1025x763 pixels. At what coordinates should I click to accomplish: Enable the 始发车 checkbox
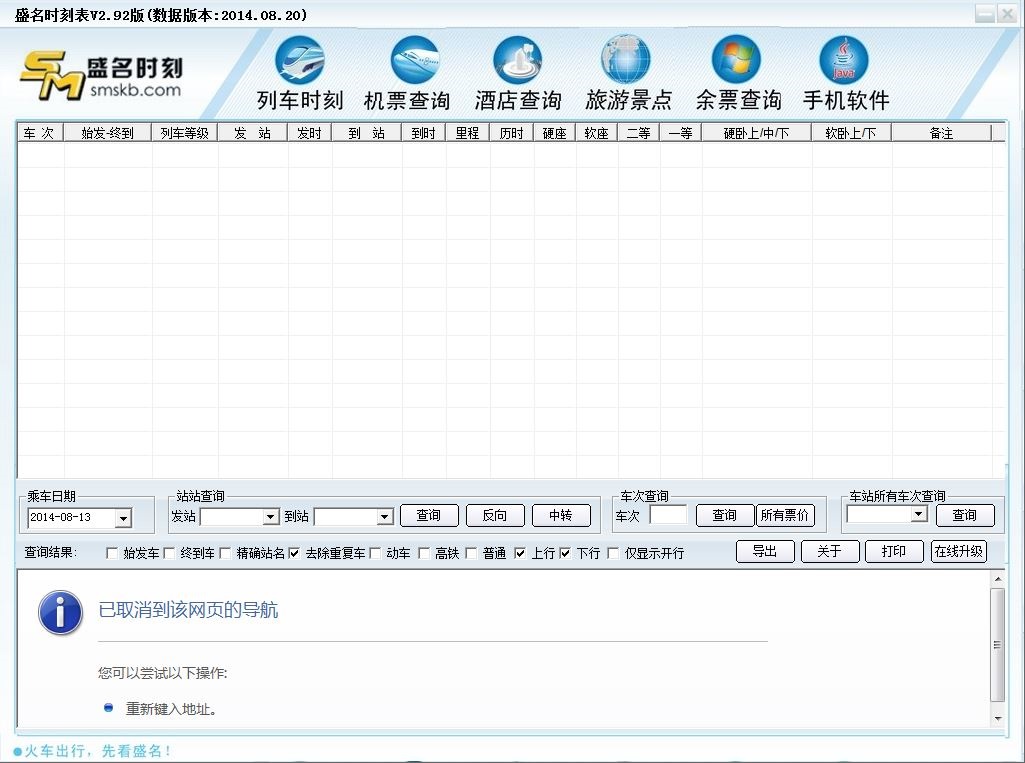[x=111, y=553]
